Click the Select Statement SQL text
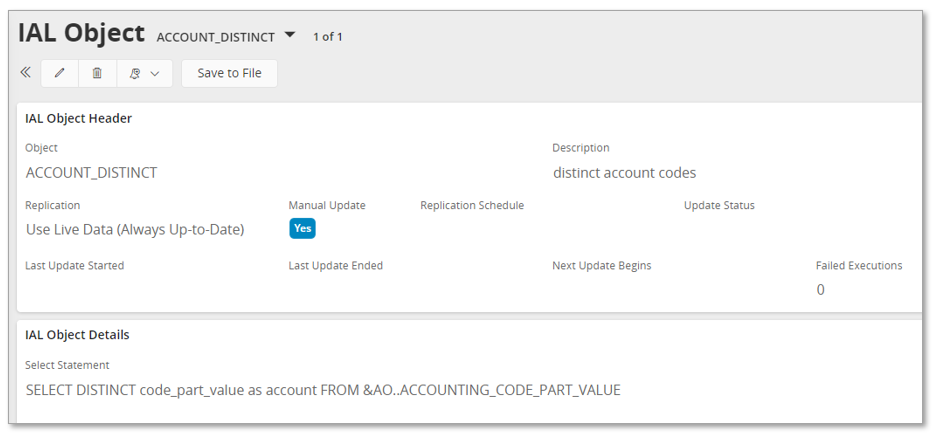Viewport: 934px width, 434px height. click(x=323, y=389)
